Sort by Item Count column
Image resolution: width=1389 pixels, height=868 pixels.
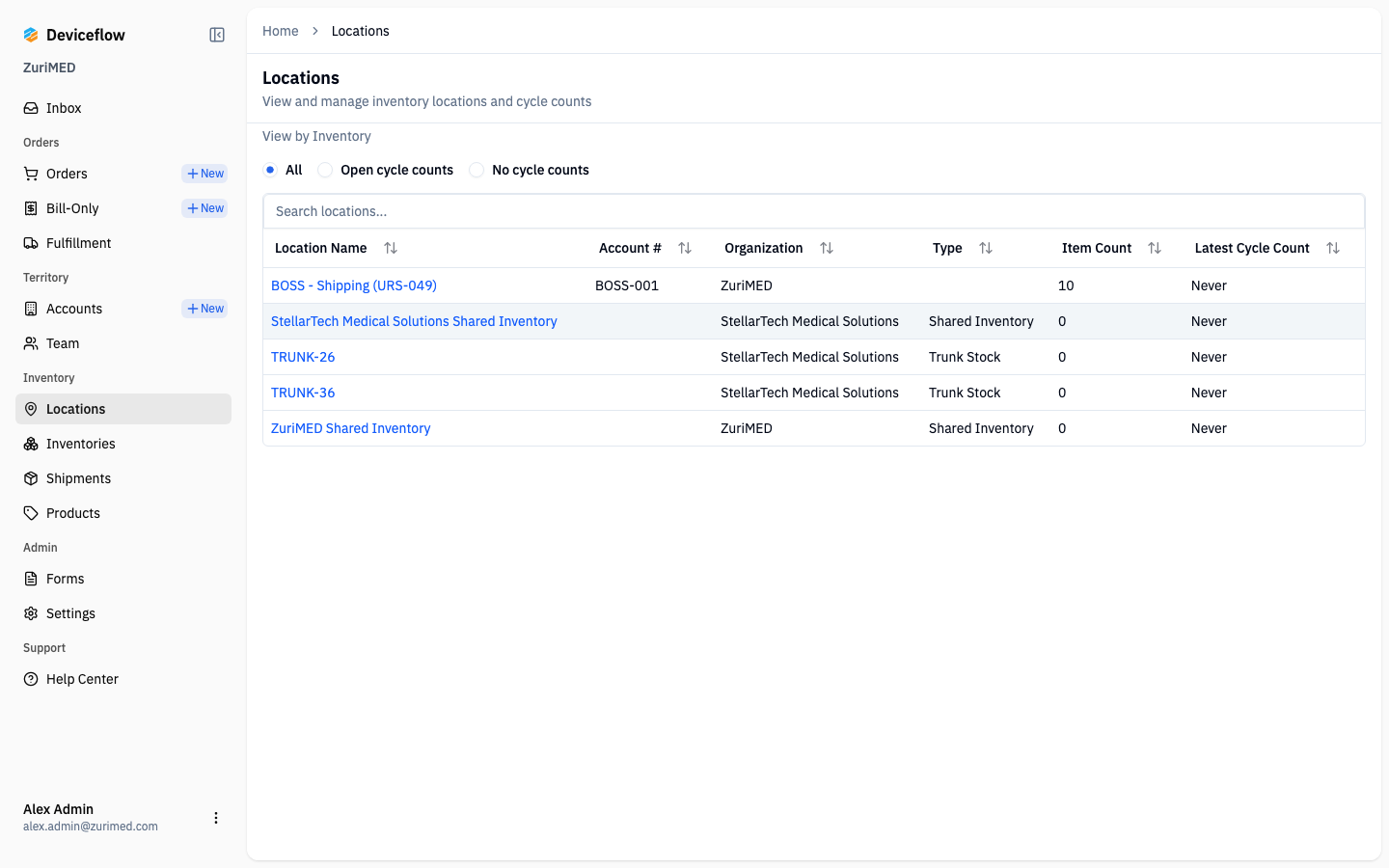(1155, 248)
